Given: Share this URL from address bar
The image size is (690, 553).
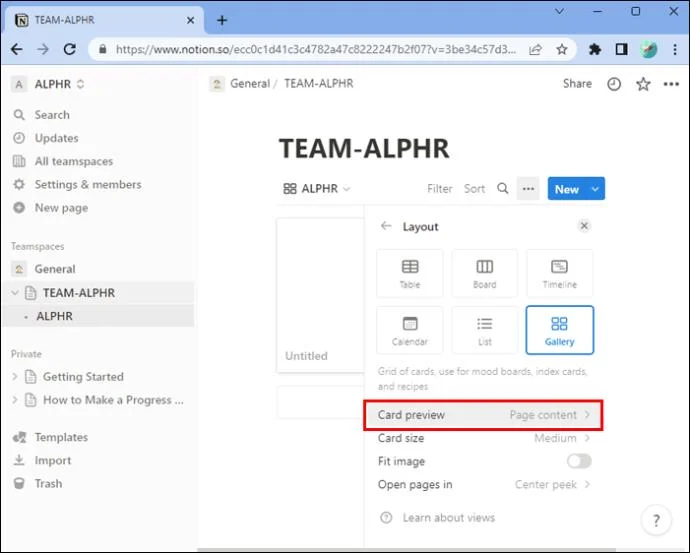Looking at the screenshot, I should 535,49.
